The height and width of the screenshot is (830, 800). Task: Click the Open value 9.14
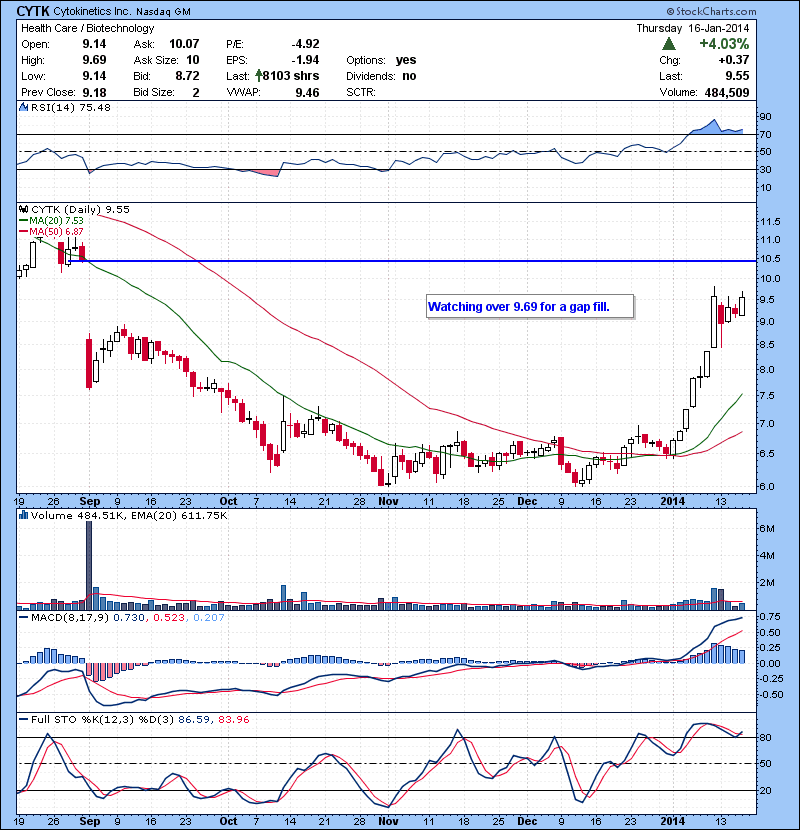click(94, 44)
